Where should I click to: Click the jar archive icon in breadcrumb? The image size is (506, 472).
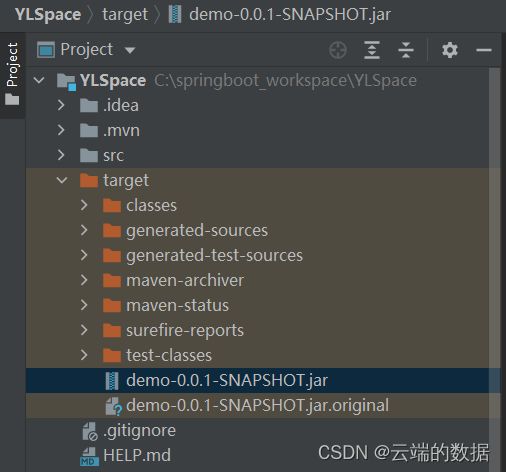[x=175, y=15]
